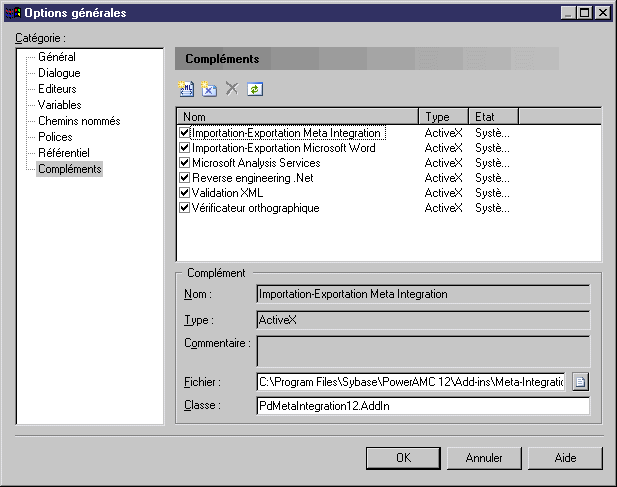Click the add ActiveX complement icon
Image resolution: width=617 pixels, height=487 pixels.
point(208,89)
